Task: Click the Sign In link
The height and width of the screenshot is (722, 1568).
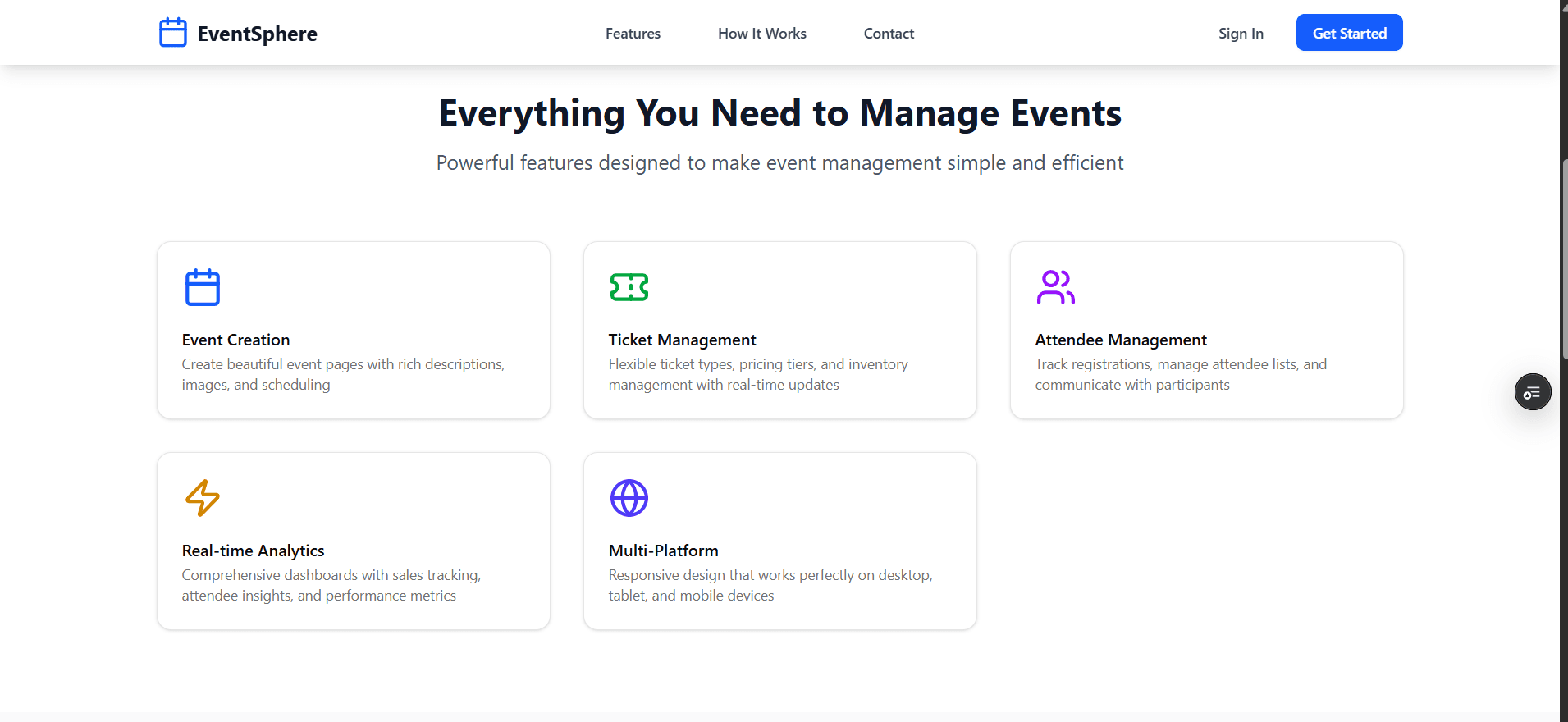Action: click(x=1241, y=34)
